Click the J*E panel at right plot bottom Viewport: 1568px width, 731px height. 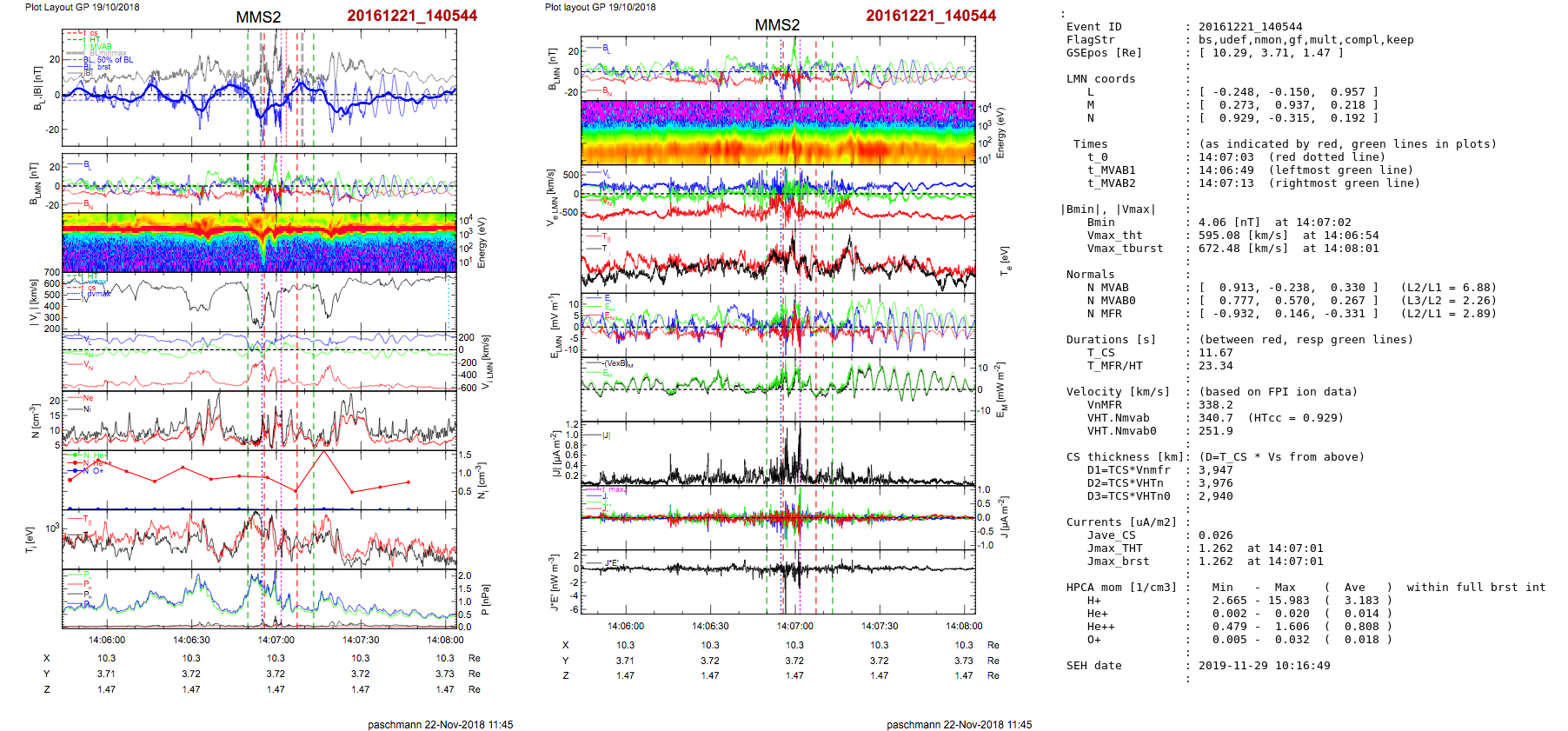pos(777,581)
